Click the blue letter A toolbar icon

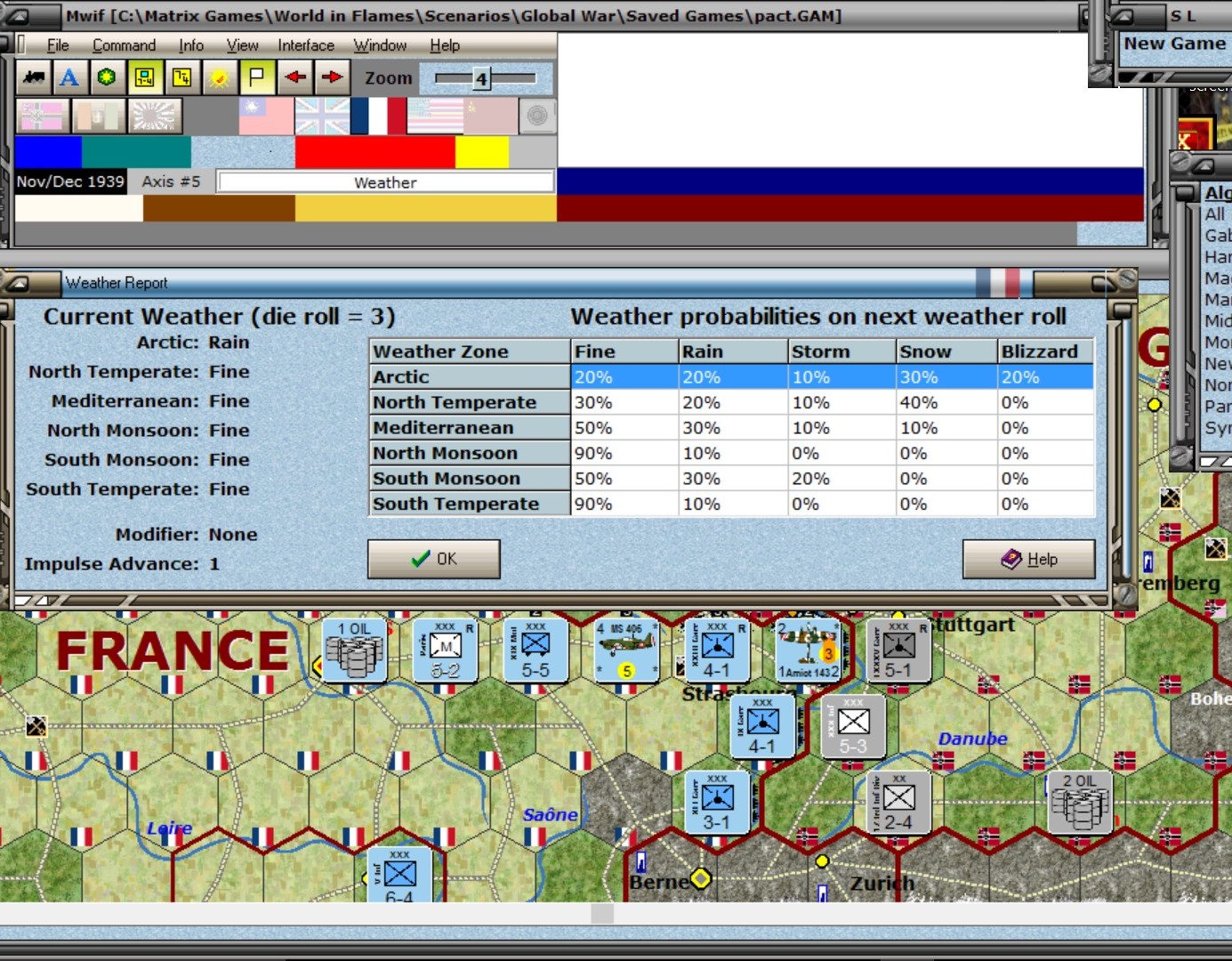coord(69,78)
